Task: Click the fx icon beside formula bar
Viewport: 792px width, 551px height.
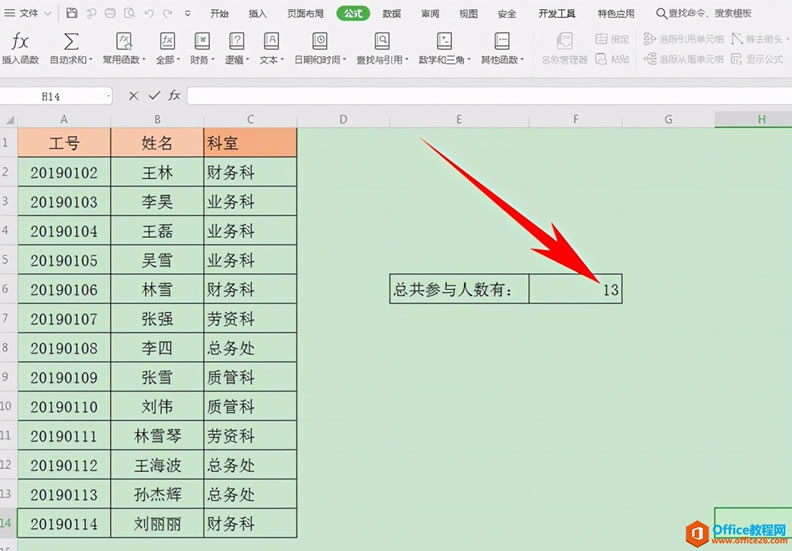Action: click(x=174, y=95)
